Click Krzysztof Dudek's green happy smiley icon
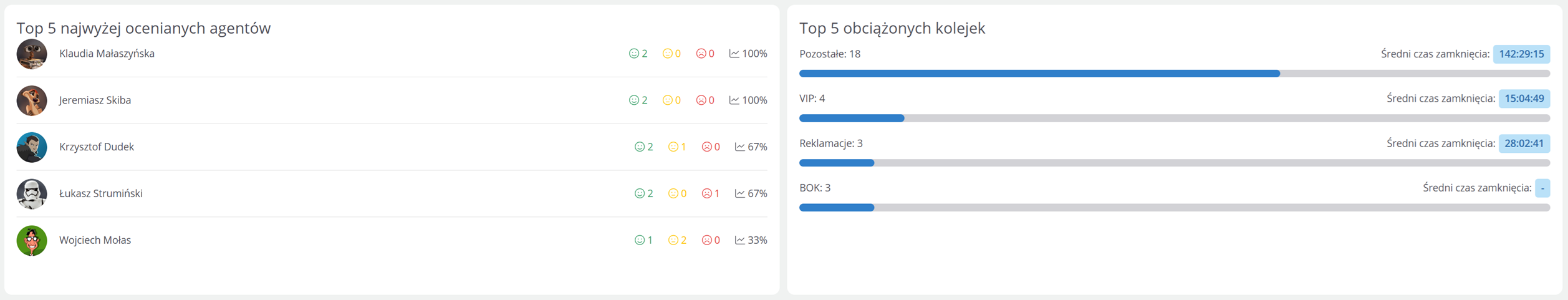Screen dimensions: 1568x300 tap(639, 147)
